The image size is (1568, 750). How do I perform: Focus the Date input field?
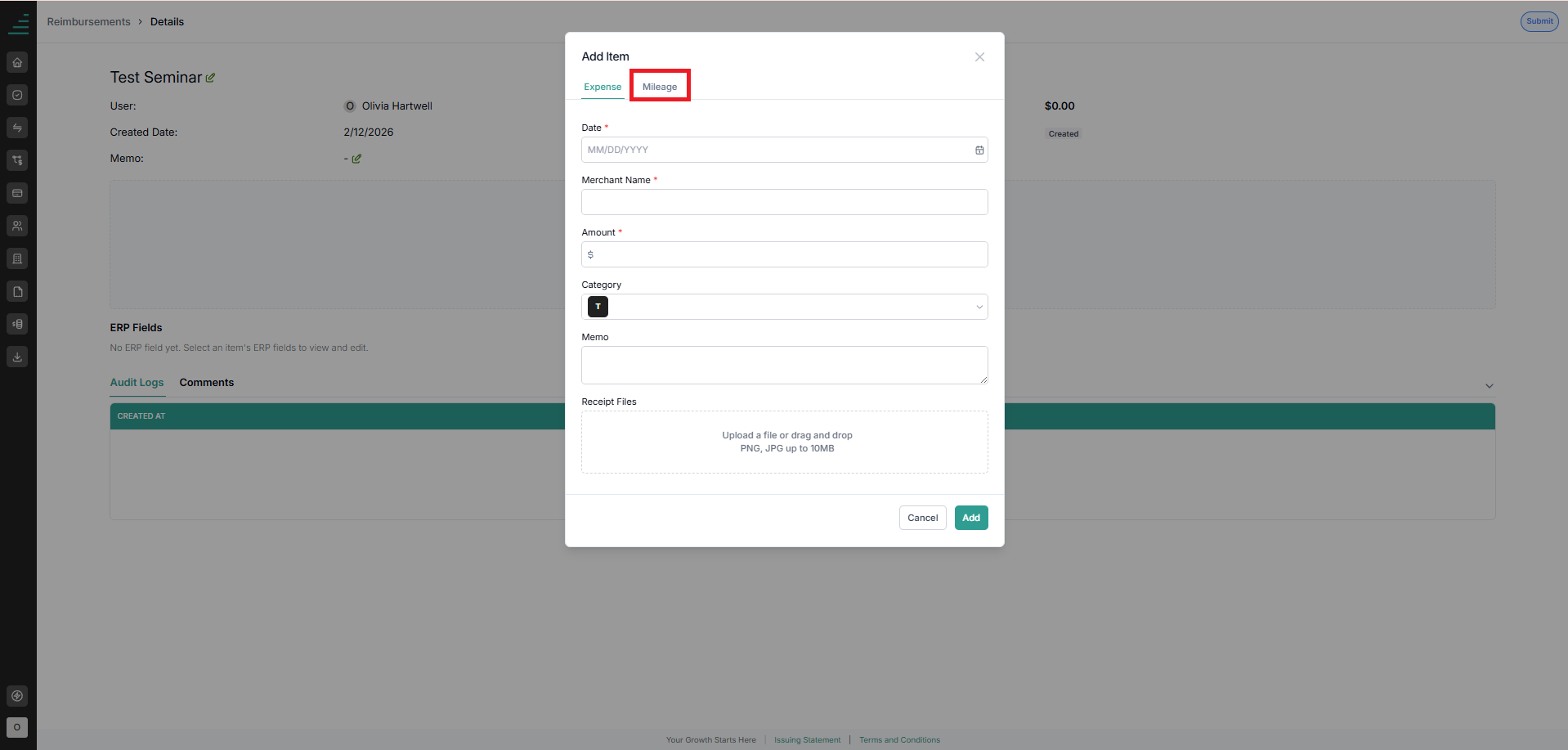click(785, 150)
